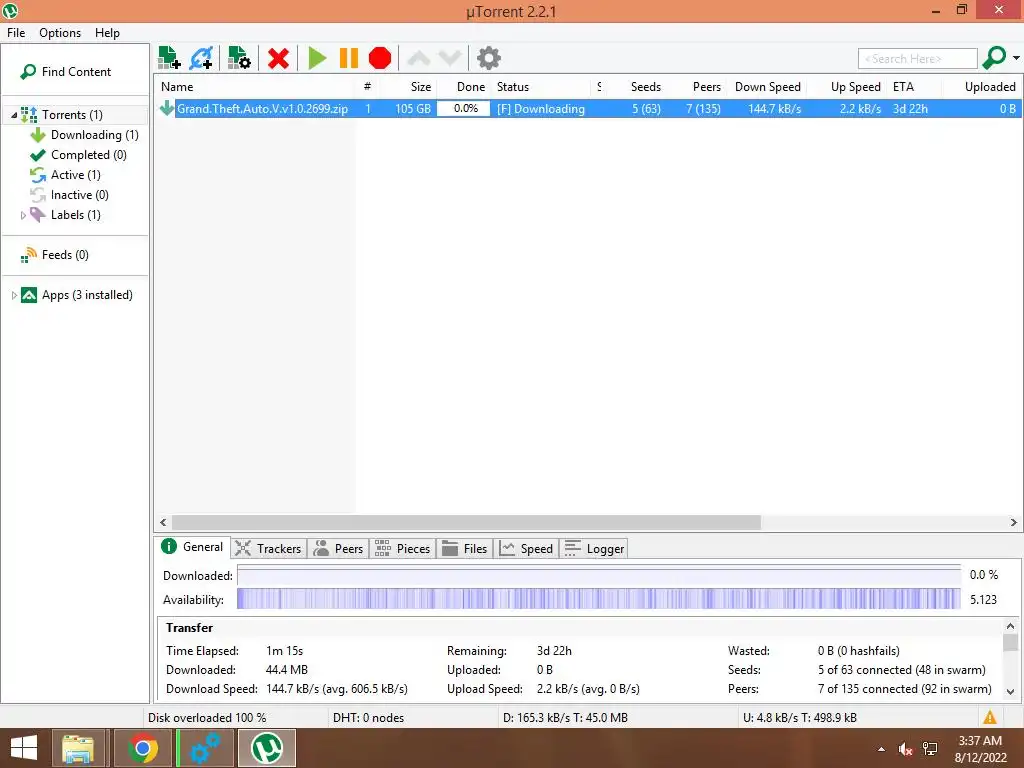
Task: Select the Grand.Theft.Auto.V.v1.0.2699.zip torrent row
Action: tap(588, 108)
